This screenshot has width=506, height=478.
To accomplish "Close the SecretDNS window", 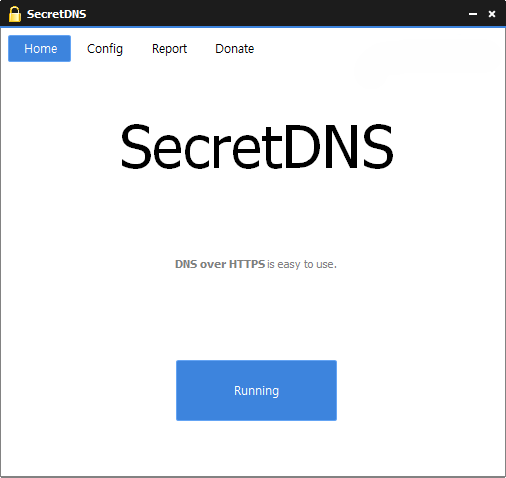I will [x=492, y=14].
